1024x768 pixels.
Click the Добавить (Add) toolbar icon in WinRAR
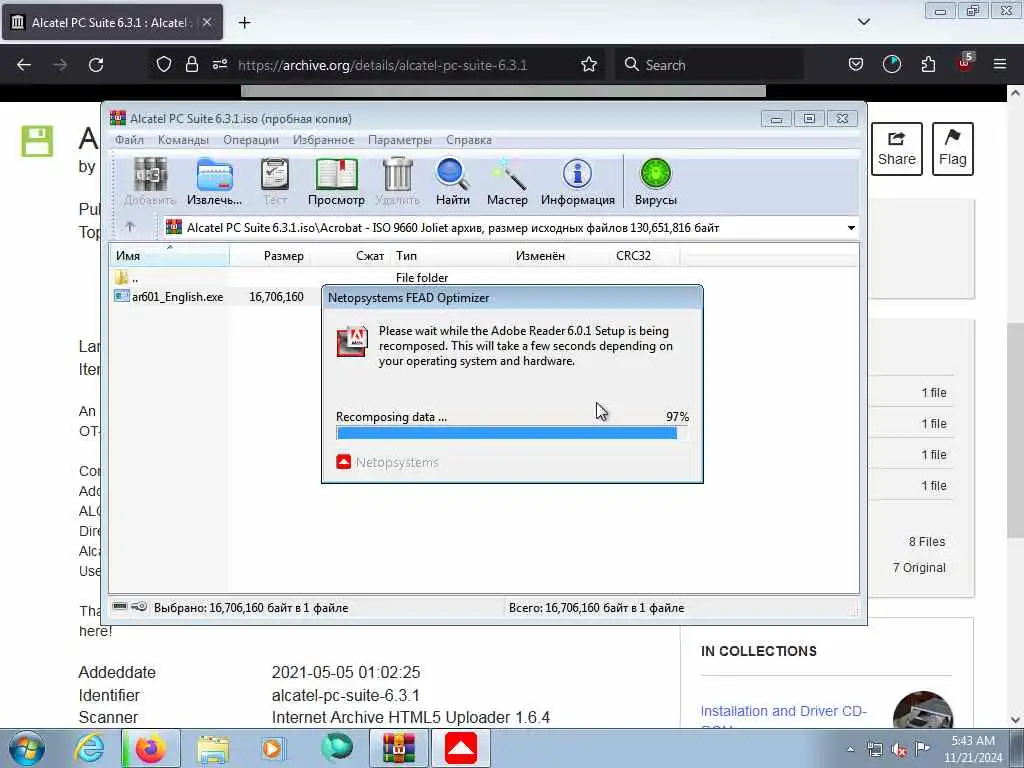pyautogui.click(x=150, y=182)
